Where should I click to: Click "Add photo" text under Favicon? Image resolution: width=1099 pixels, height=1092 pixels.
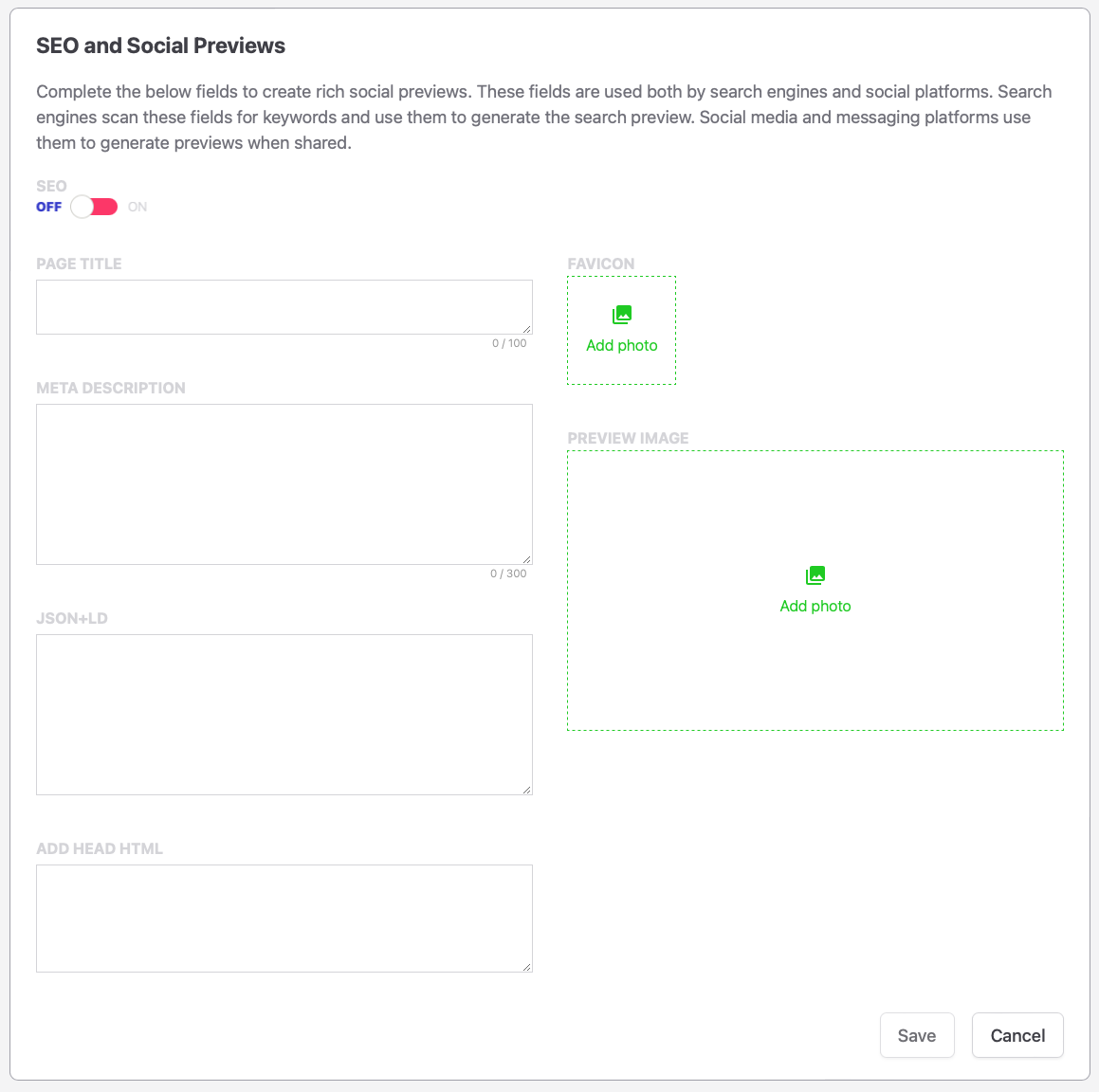(x=622, y=346)
